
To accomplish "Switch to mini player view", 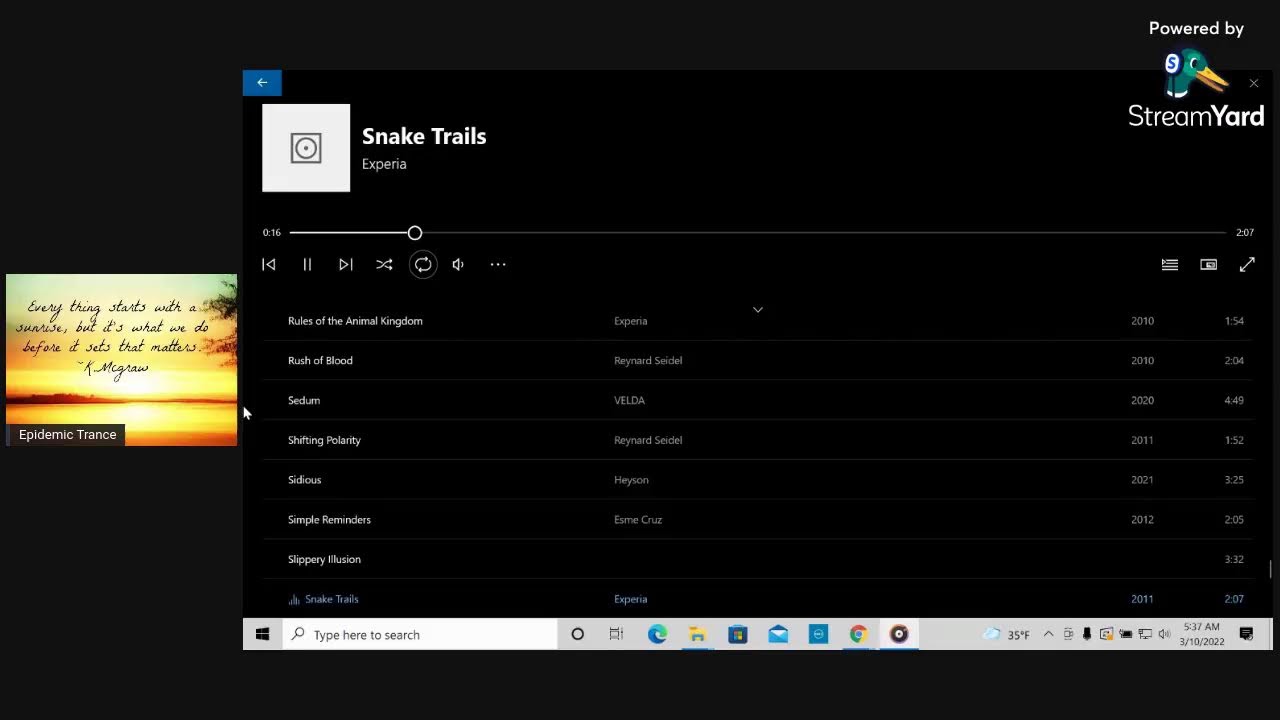I will coord(1209,265).
